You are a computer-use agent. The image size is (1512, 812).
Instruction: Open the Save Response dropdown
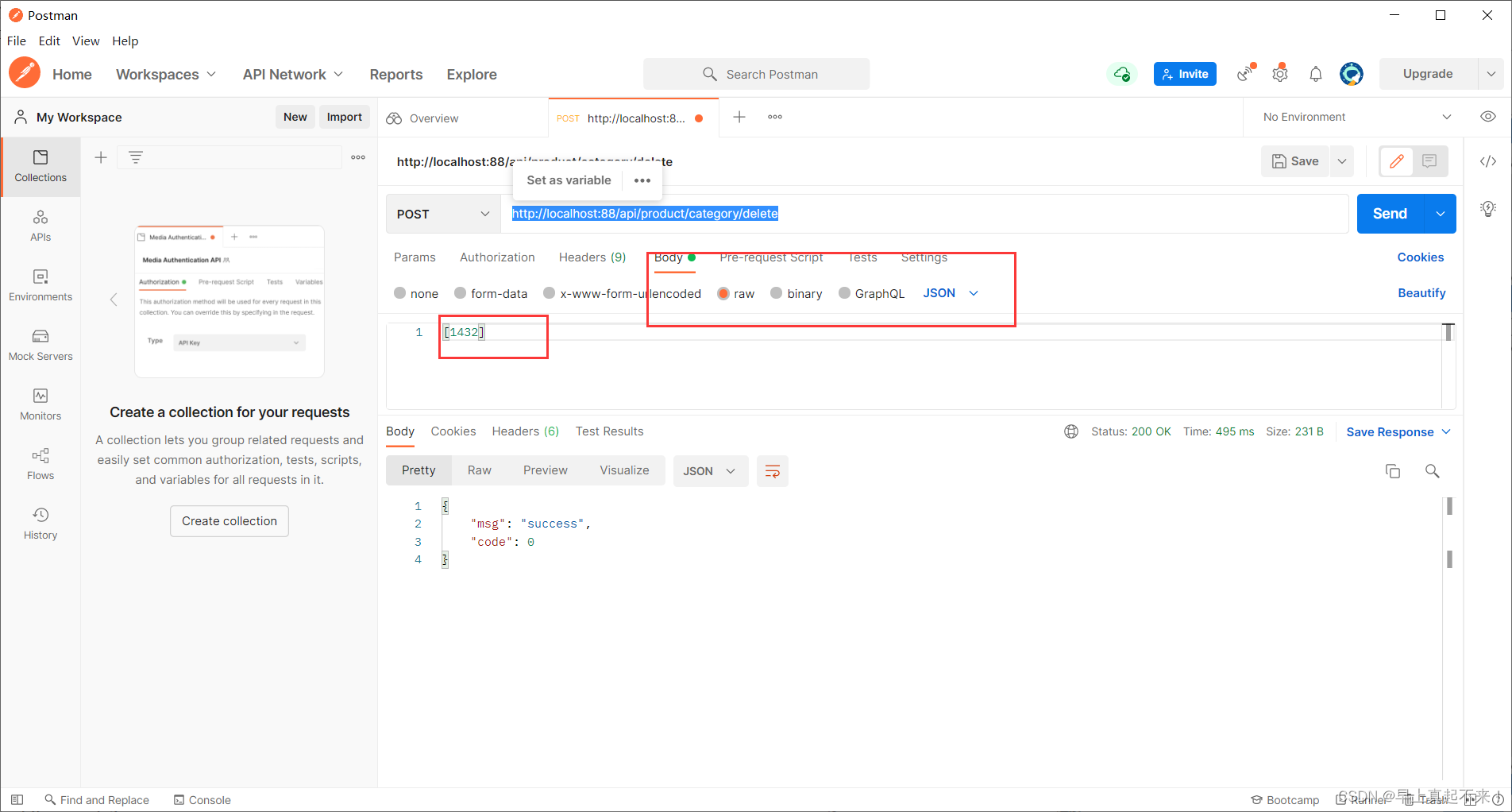coord(1398,431)
